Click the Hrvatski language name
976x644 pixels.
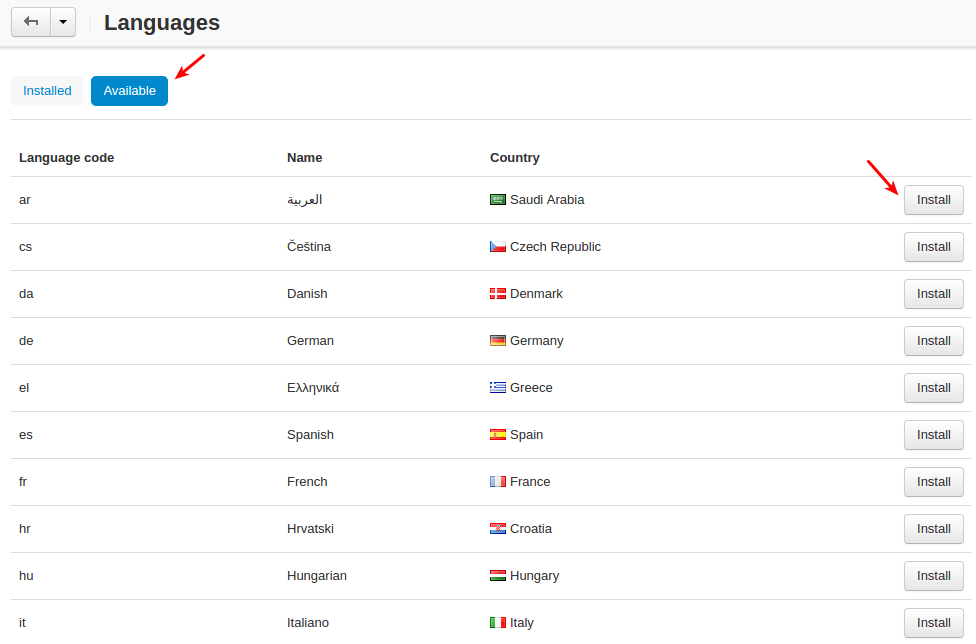pyautogui.click(x=308, y=529)
